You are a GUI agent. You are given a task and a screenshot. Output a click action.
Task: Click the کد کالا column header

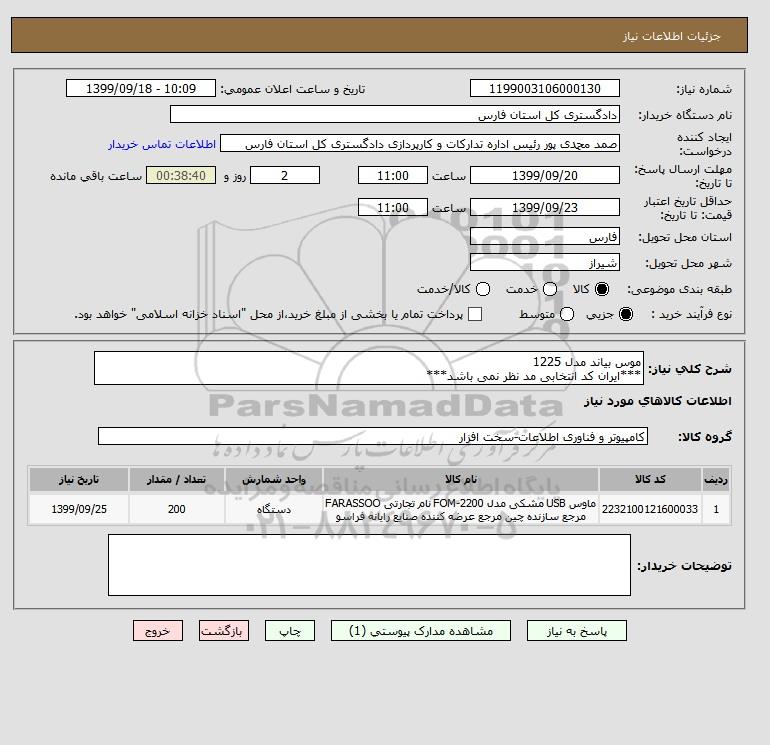point(650,479)
